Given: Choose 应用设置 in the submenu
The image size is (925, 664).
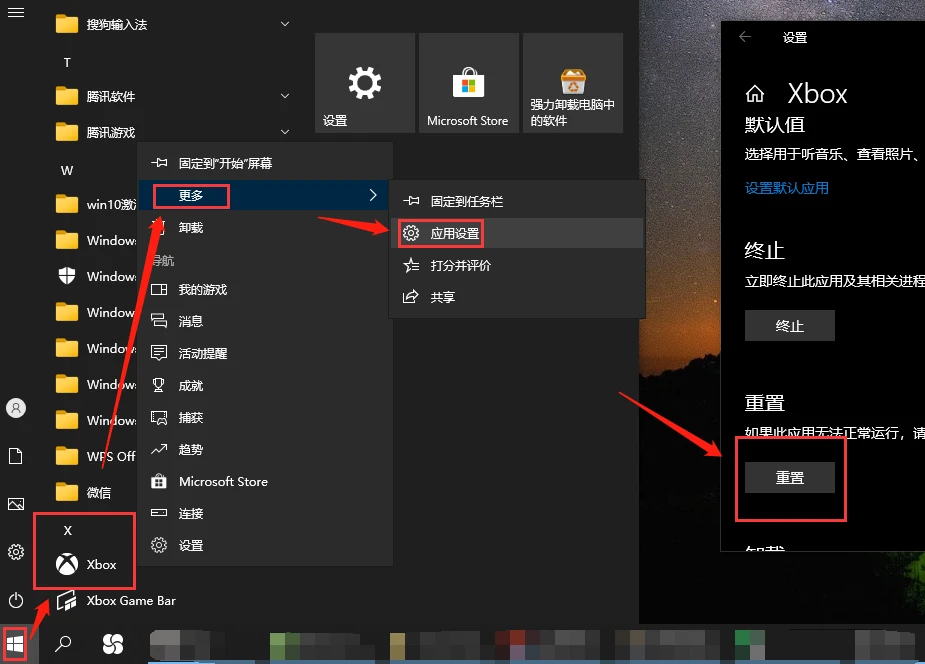Looking at the screenshot, I should pyautogui.click(x=517, y=234).
